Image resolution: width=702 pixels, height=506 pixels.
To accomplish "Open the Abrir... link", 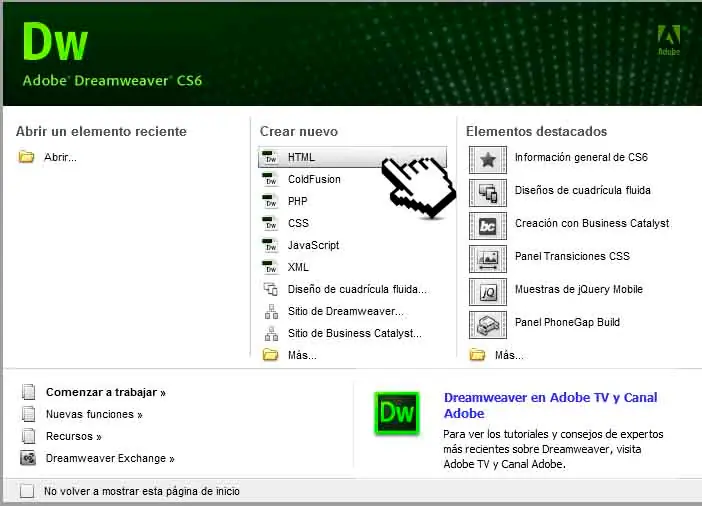I will 60,157.
